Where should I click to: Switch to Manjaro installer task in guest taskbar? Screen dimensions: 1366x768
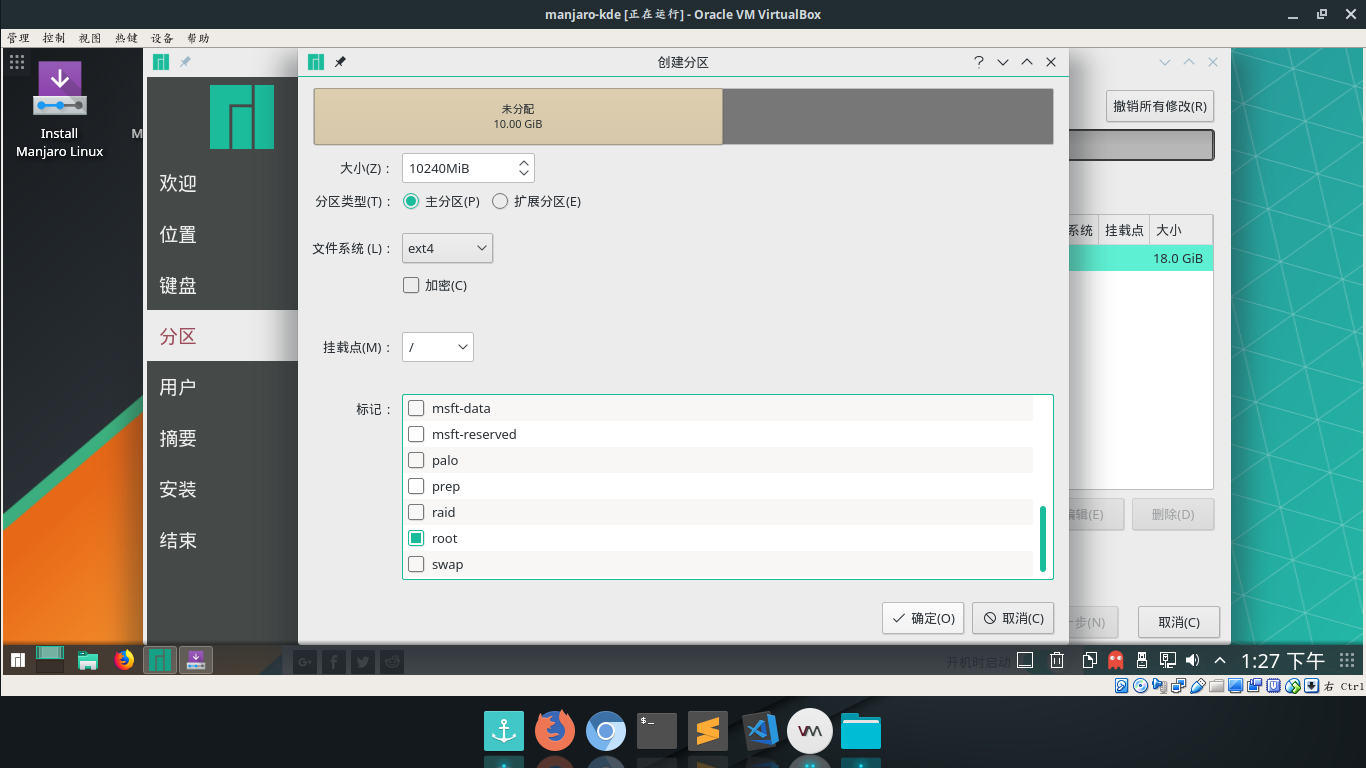click(x=160, y=660)
